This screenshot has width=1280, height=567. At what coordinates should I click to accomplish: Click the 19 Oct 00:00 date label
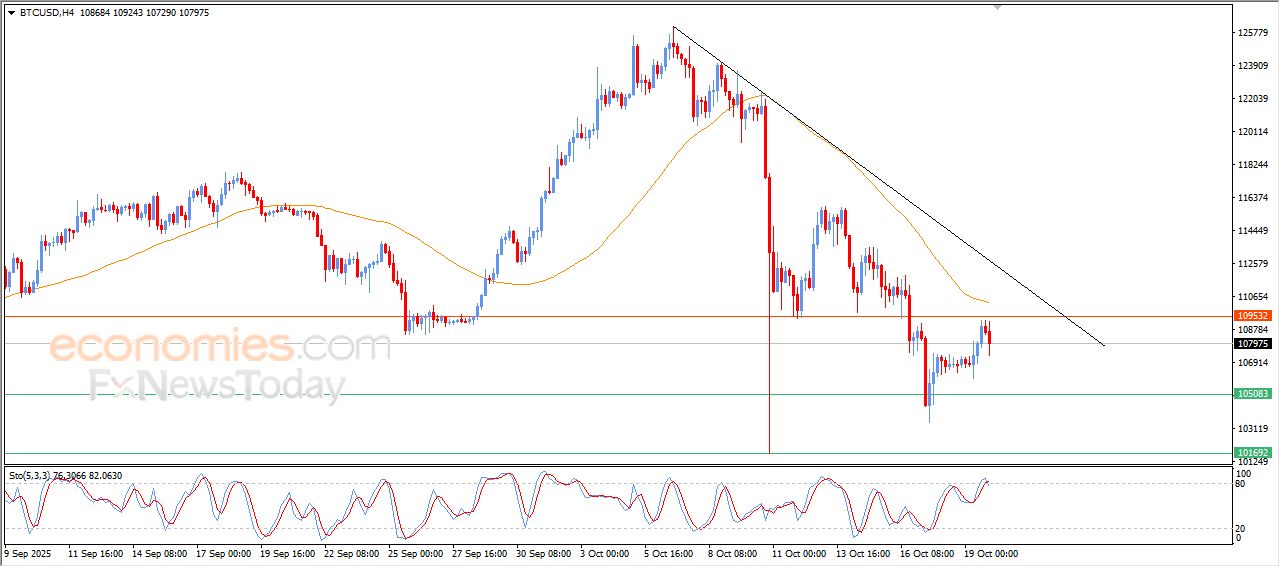click(990, 553)
